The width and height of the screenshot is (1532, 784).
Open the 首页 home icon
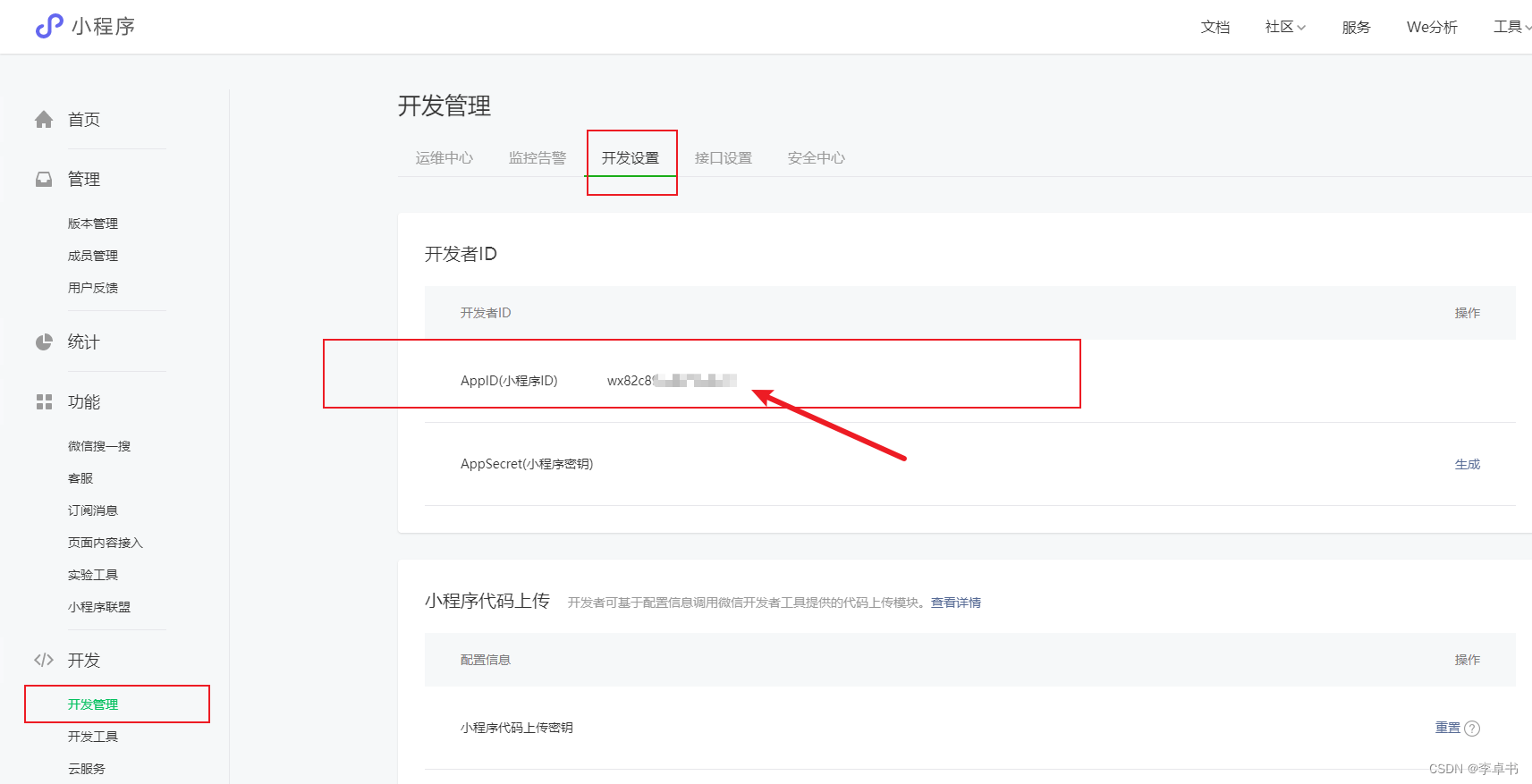click(44, 120)
